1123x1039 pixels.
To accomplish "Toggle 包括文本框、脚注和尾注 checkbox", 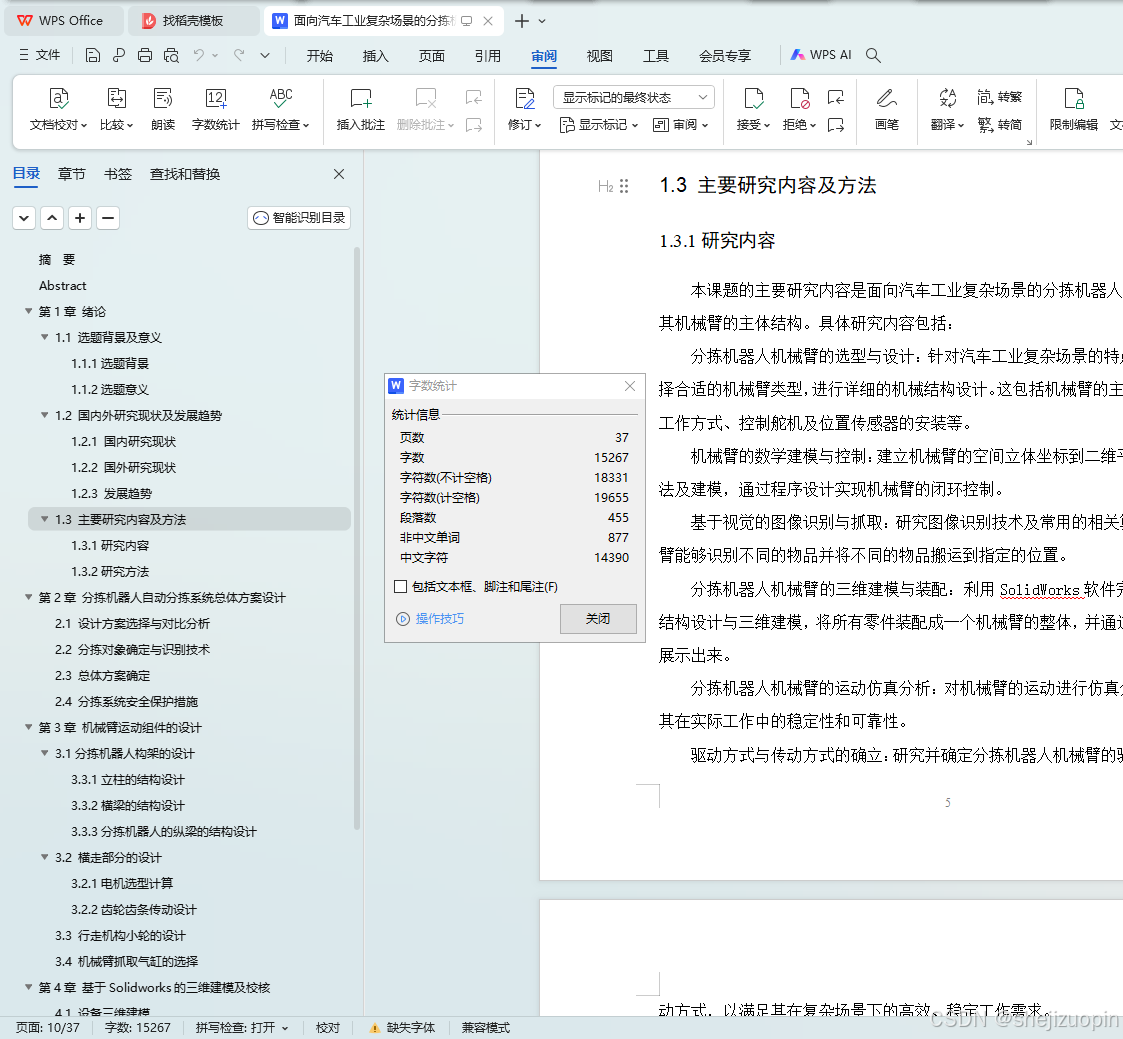I will point(401,587).
